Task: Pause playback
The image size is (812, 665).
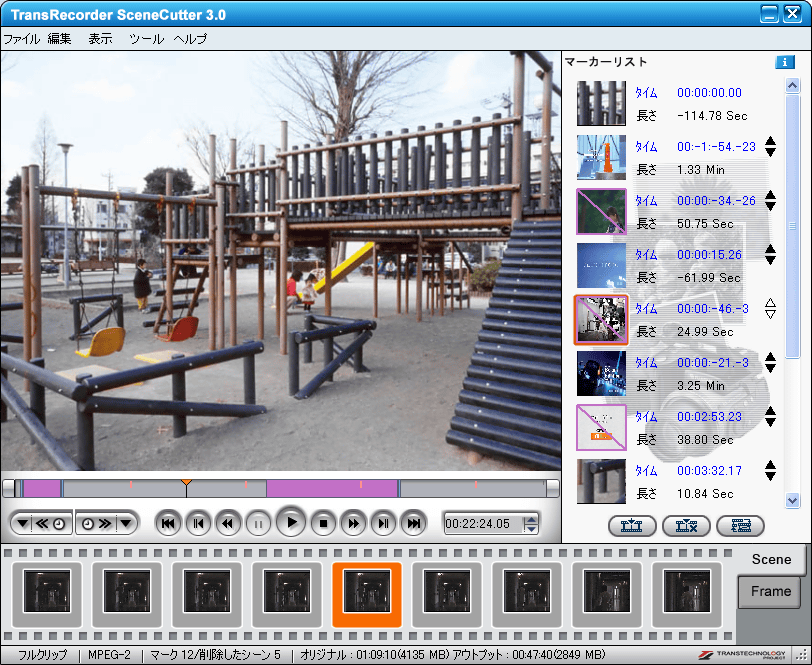Action: (x=258, y=524)
